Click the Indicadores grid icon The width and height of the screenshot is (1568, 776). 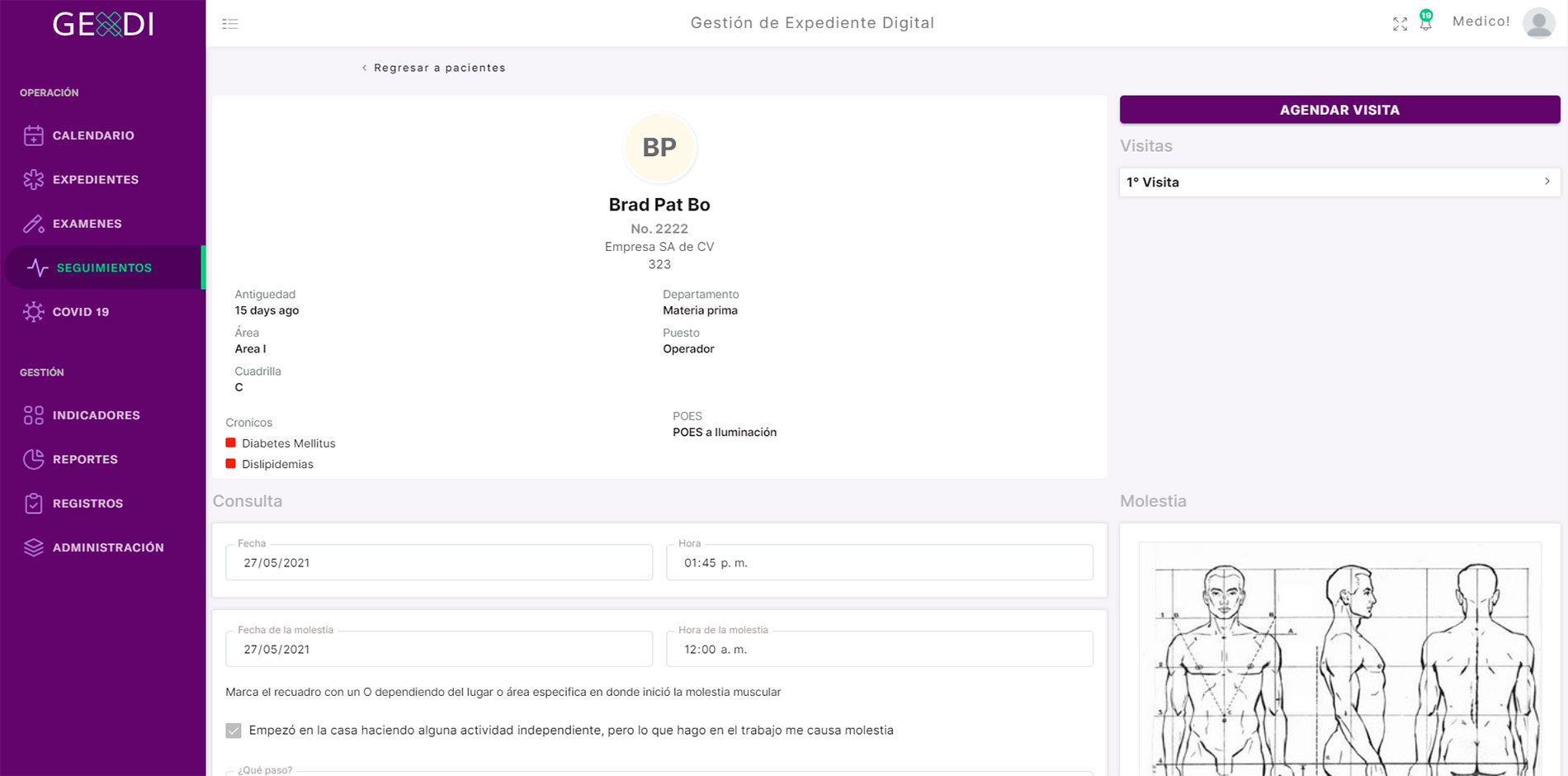[34, 415]
